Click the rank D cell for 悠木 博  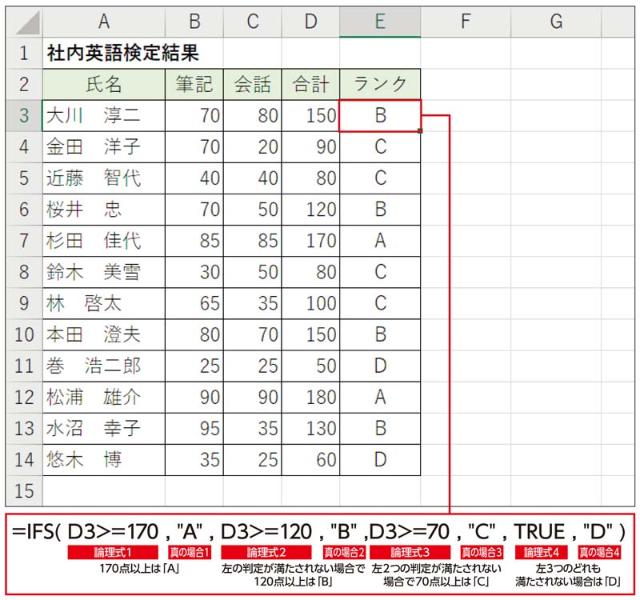380,460
